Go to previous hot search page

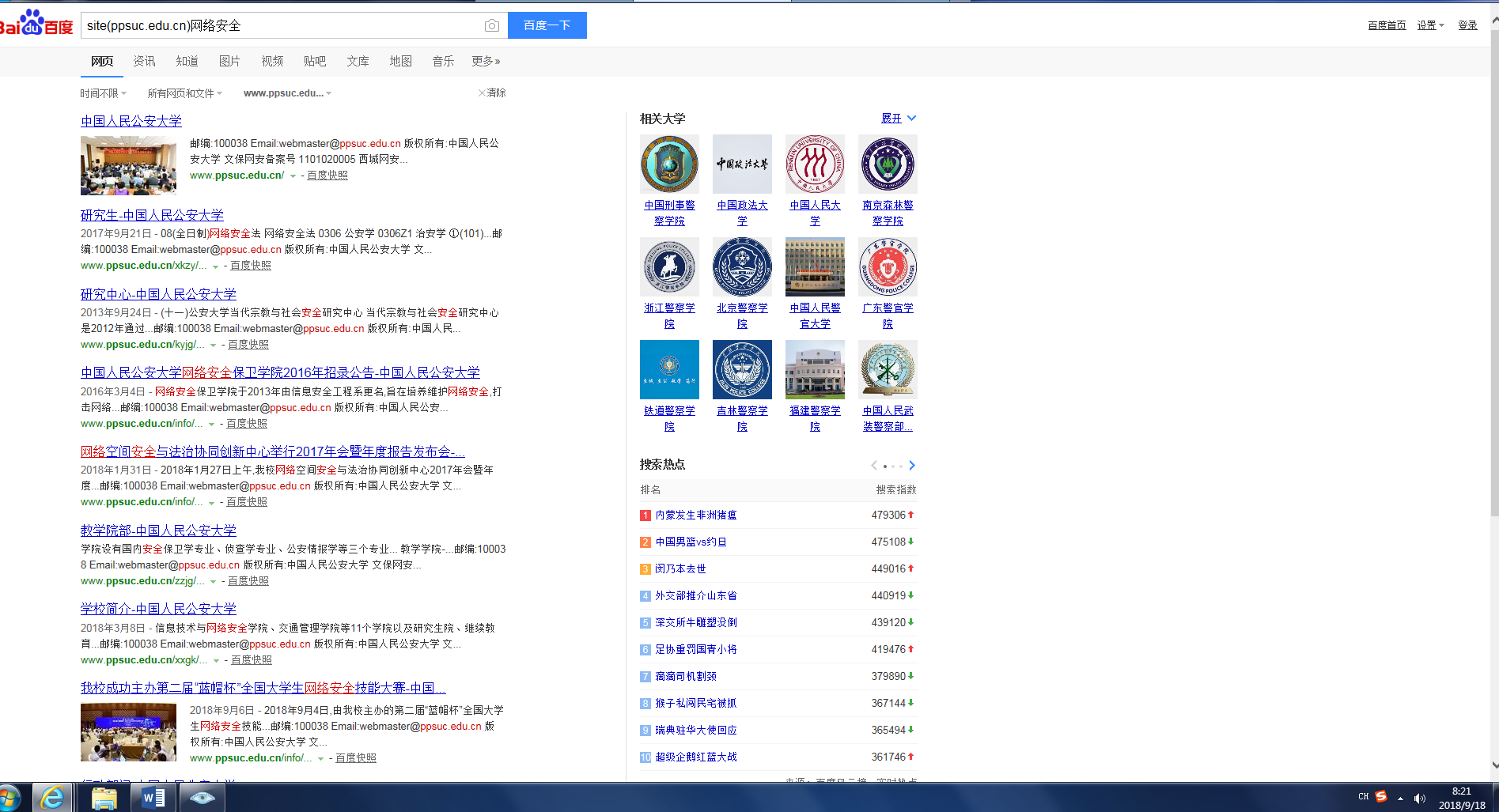(x=873, y=466)
